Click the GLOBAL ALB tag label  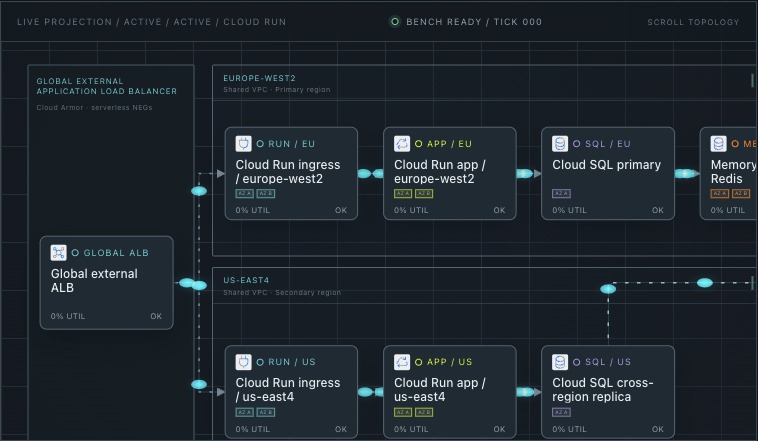click(116, 252)
